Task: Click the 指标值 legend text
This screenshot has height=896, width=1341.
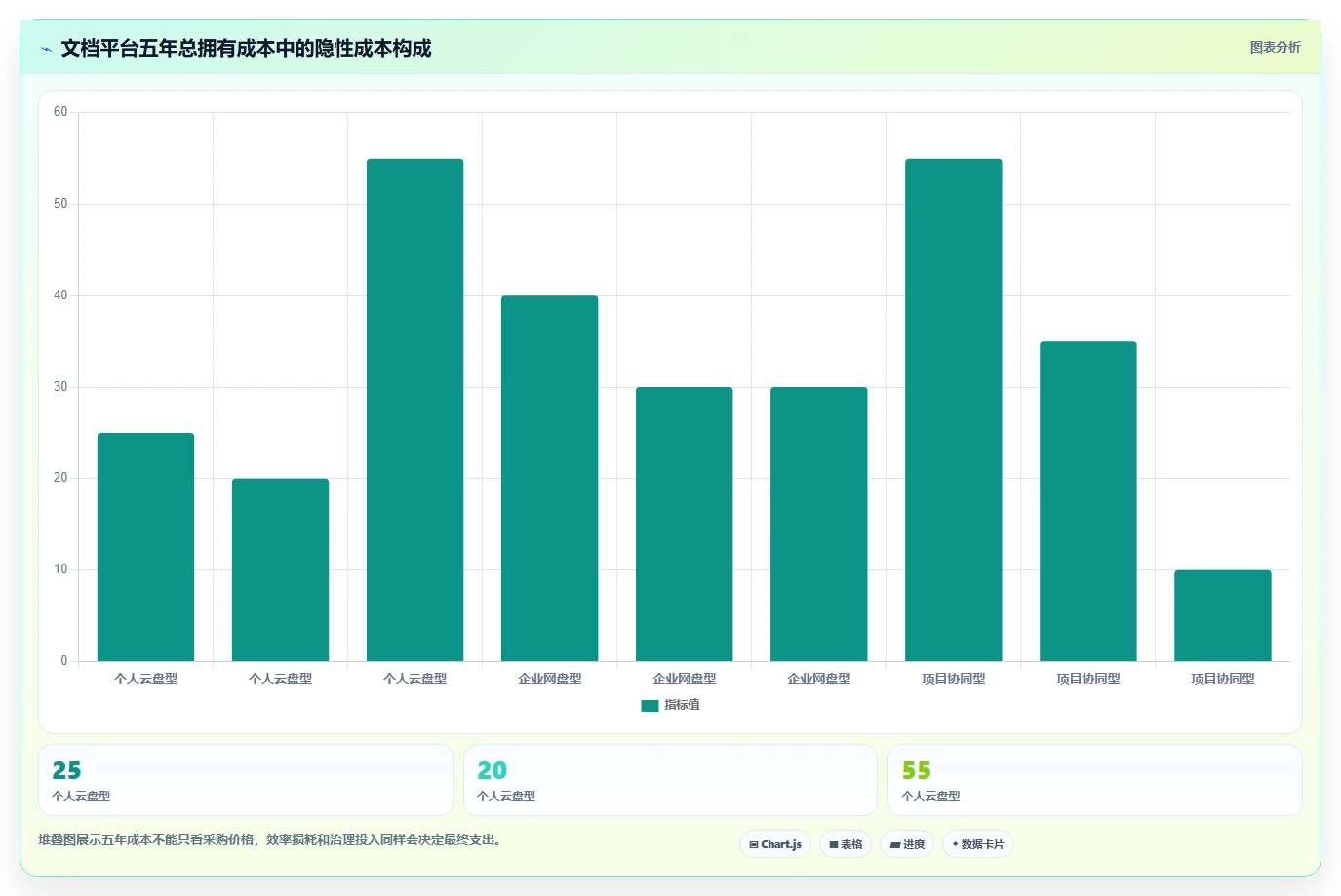Action: (682, 705)
